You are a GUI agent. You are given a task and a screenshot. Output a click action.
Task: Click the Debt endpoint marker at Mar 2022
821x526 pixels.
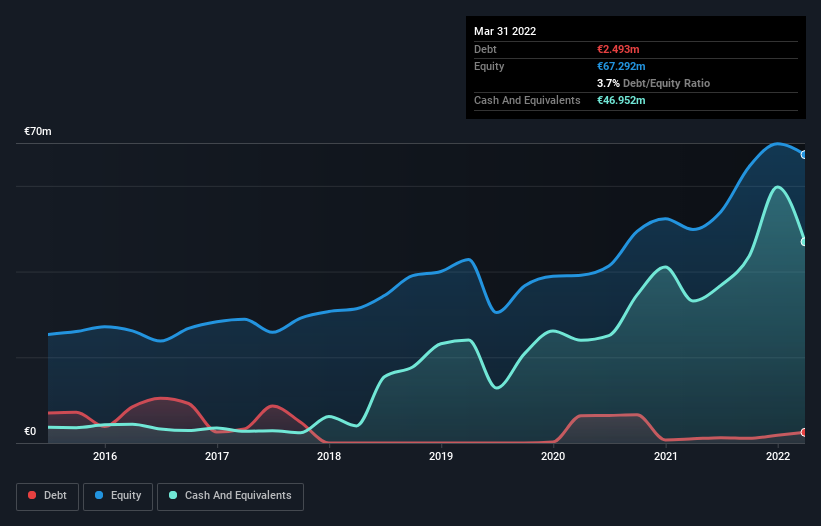click(x=804, y=432)
